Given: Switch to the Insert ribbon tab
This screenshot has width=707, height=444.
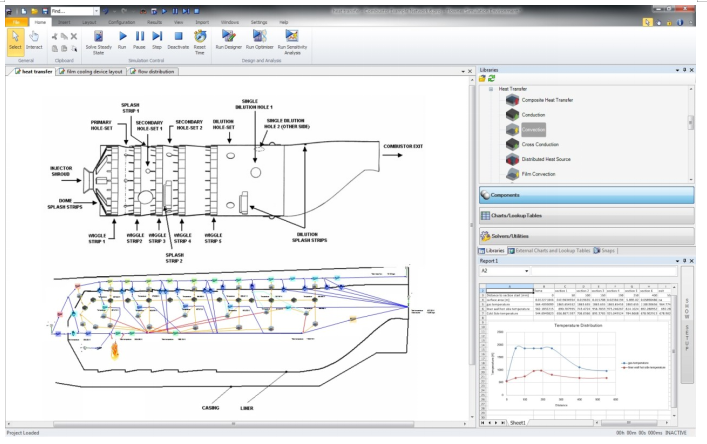Looking at the screenshot, I should tap(64, 22).
